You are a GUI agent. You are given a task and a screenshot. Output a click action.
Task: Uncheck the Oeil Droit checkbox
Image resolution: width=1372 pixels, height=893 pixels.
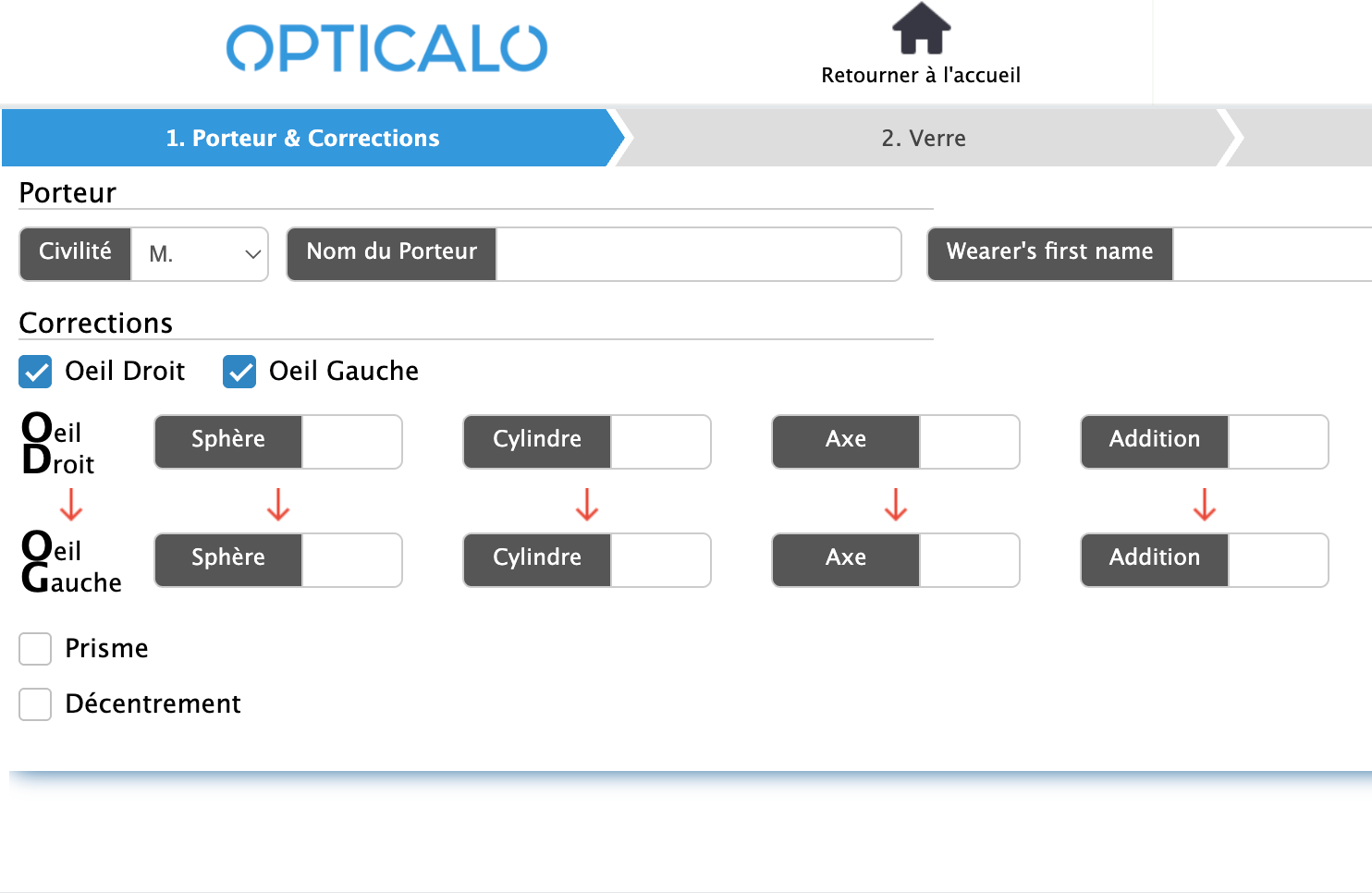coord(35,372)
